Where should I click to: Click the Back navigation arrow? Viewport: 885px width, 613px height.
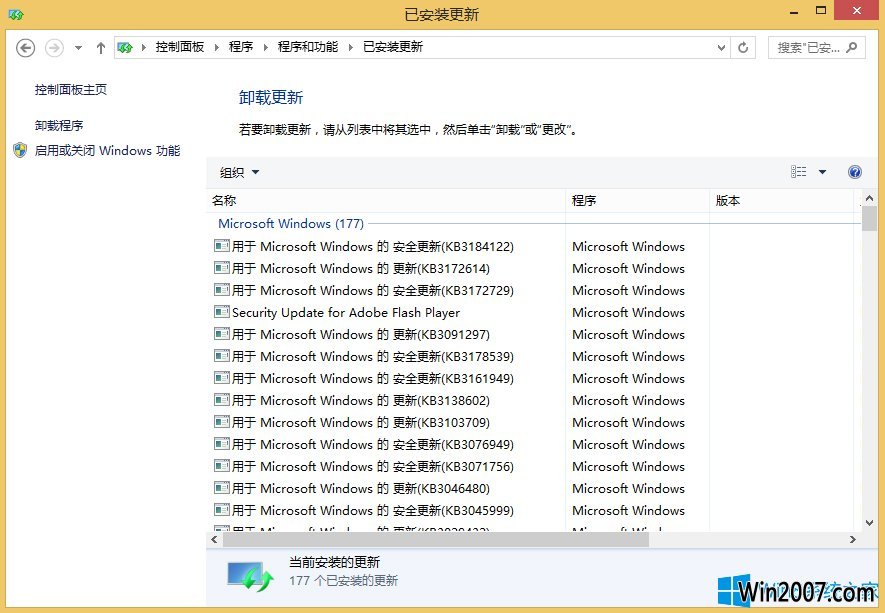[25, 48]
